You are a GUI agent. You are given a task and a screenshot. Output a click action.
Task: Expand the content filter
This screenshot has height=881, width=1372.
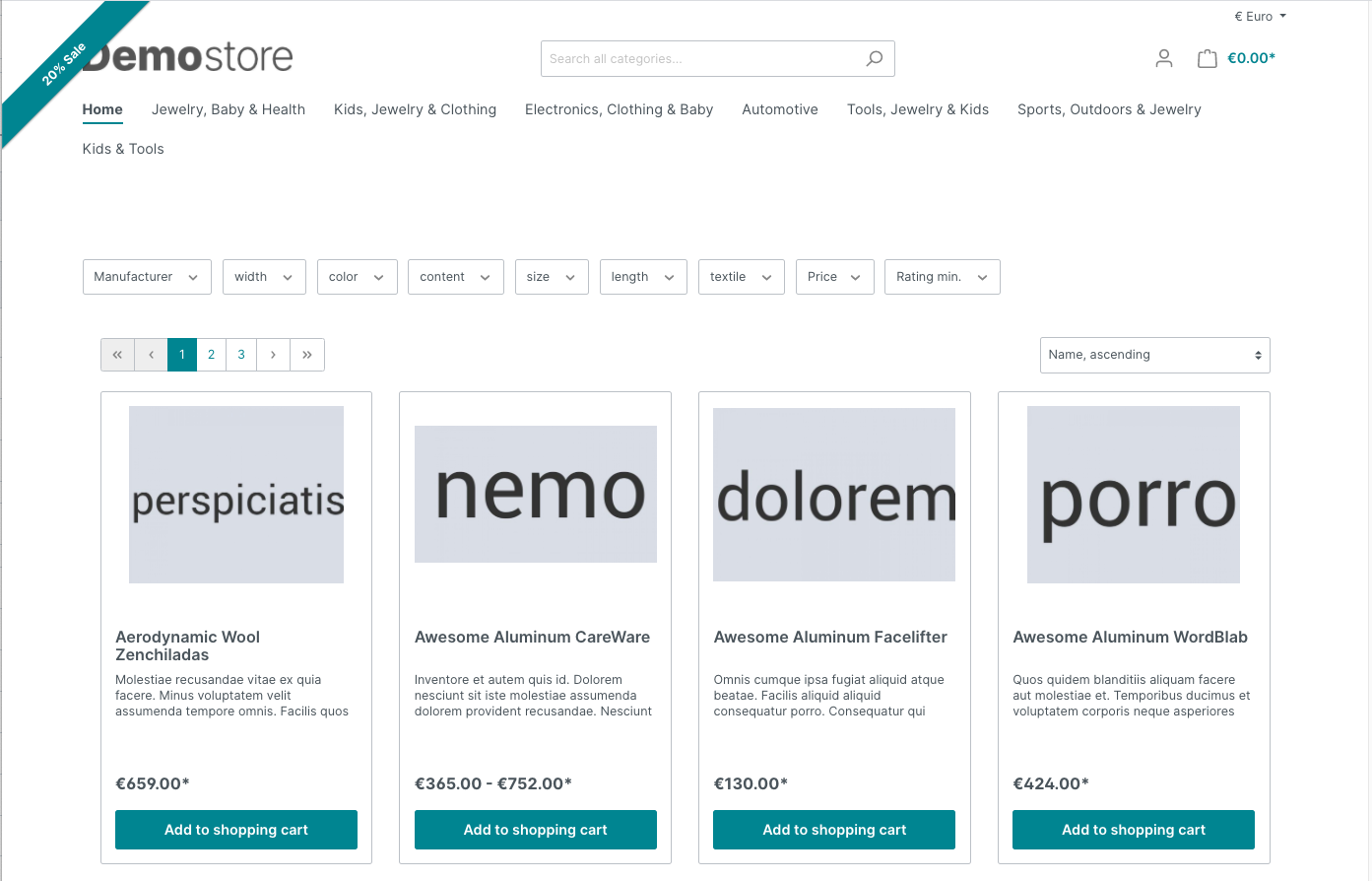(456, 277)
